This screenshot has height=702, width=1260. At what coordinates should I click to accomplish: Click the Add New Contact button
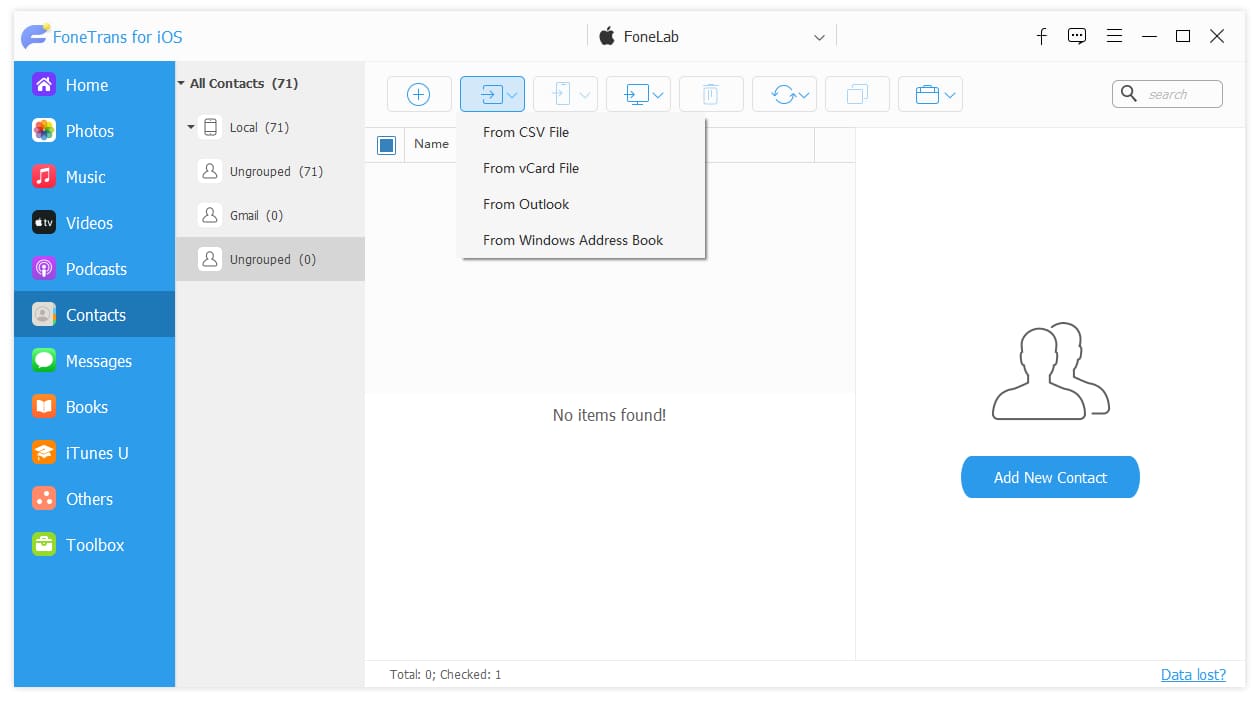click(1050, 477)
